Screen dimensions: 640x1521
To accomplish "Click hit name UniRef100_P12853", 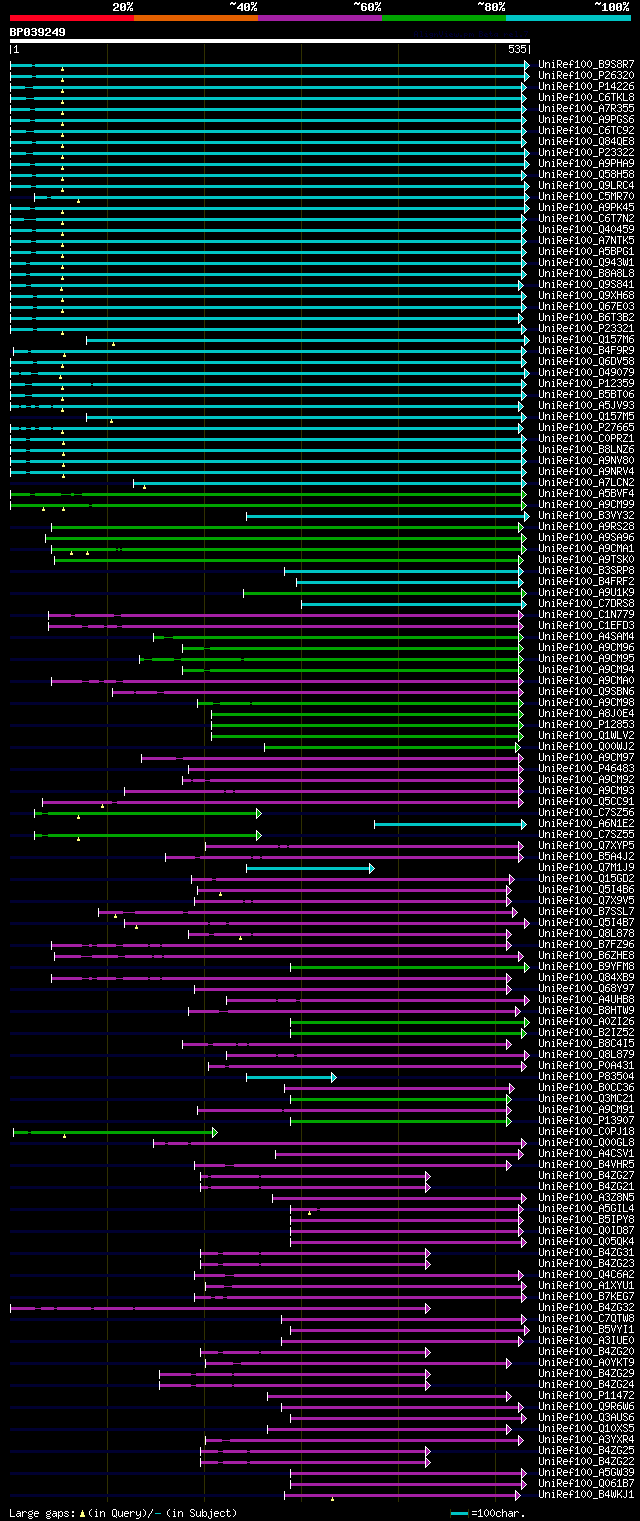I will [x=586, y=724].
